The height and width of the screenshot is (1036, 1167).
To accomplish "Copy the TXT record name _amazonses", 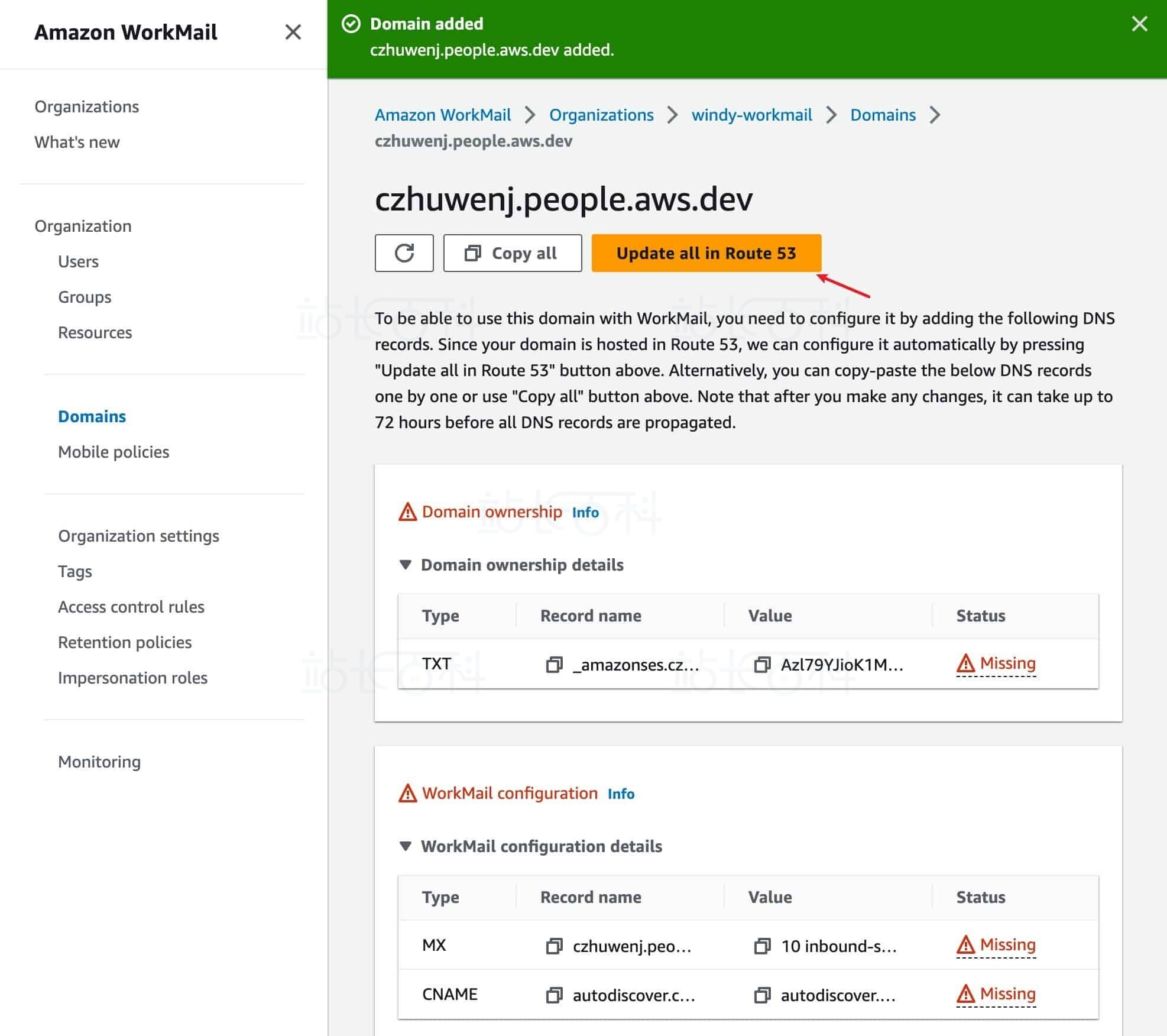I will 554,665.
